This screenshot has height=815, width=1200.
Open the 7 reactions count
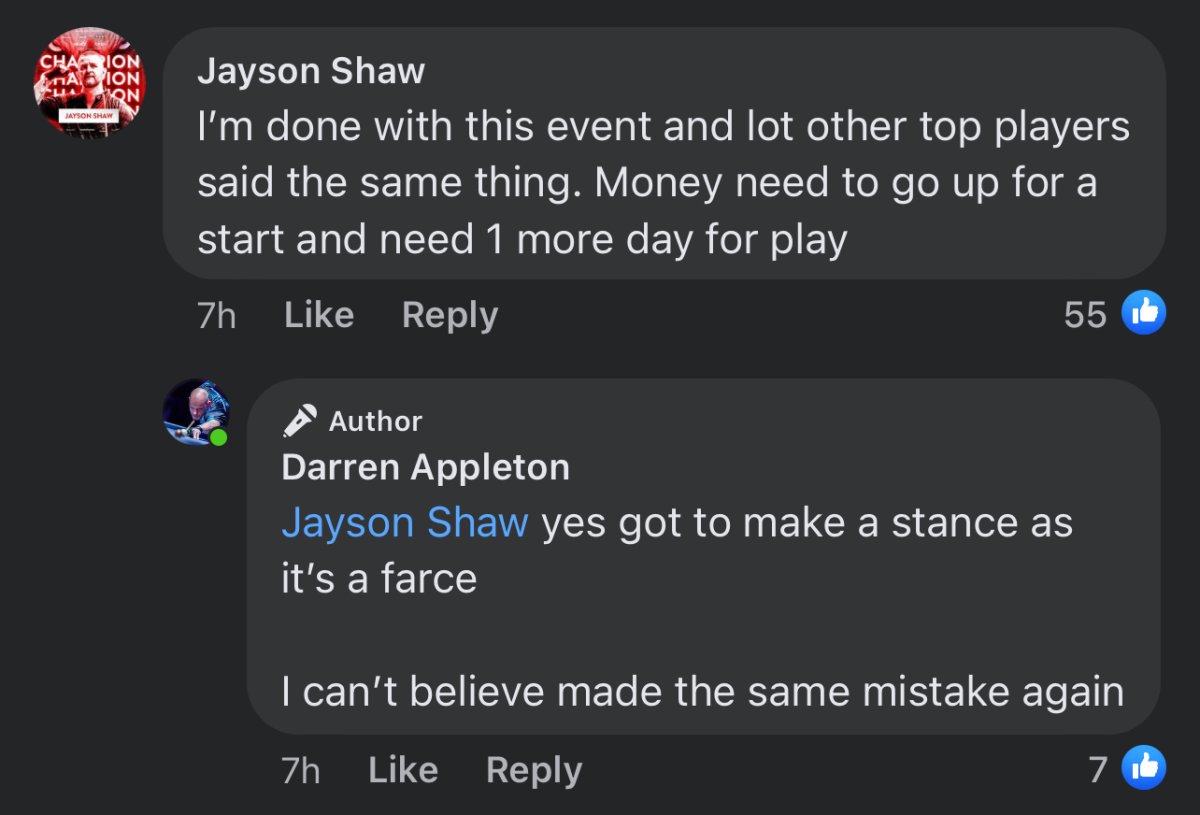(x=1098, y=769)
